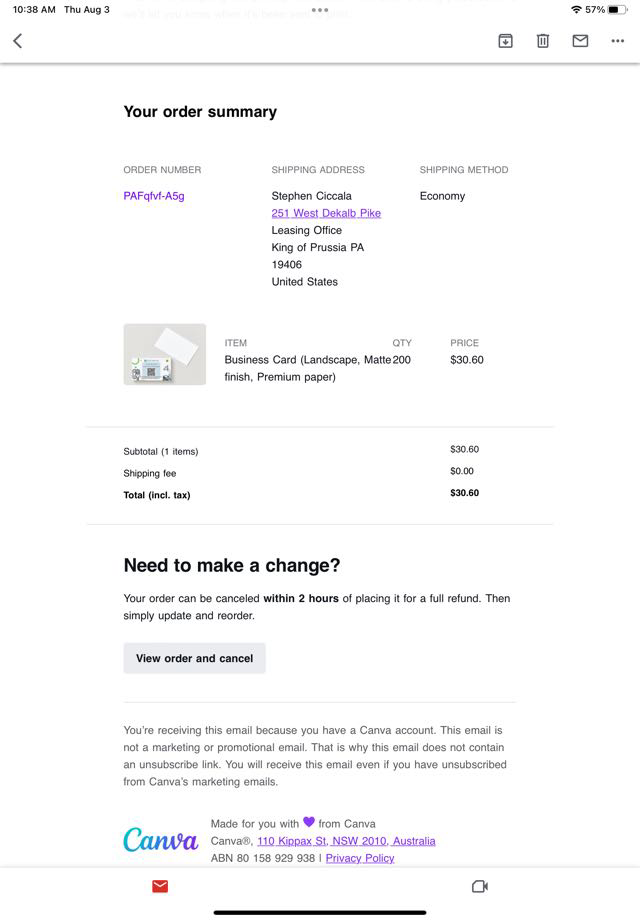This screenshot has height=921, width=640.
Task: Tap the Wi-Fi icon in status bar
Action: [576, 10]
